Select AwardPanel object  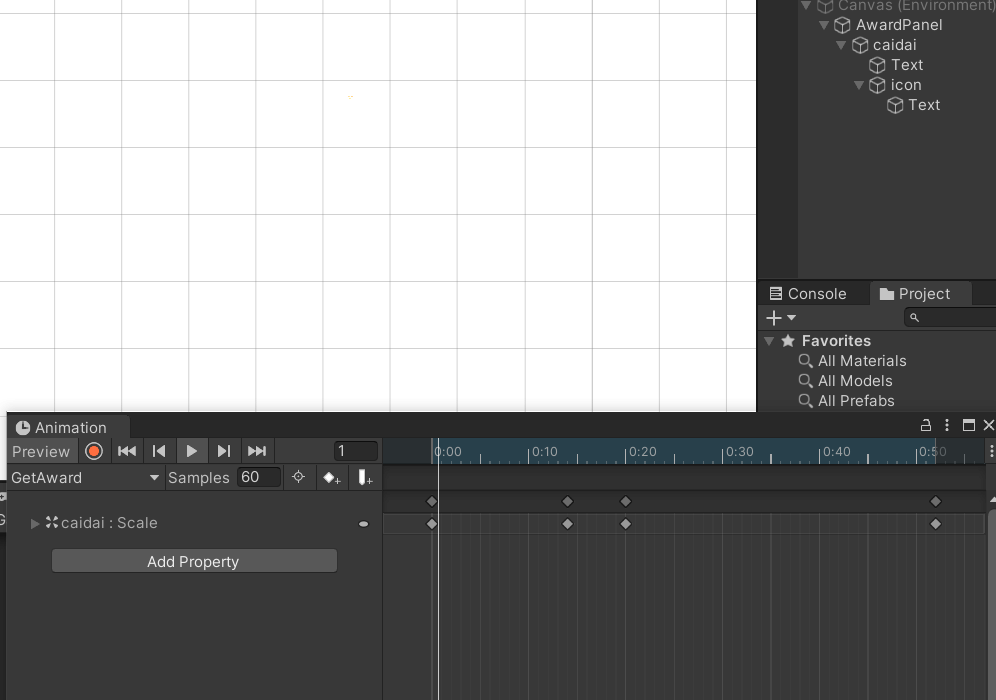click(899, 25)
